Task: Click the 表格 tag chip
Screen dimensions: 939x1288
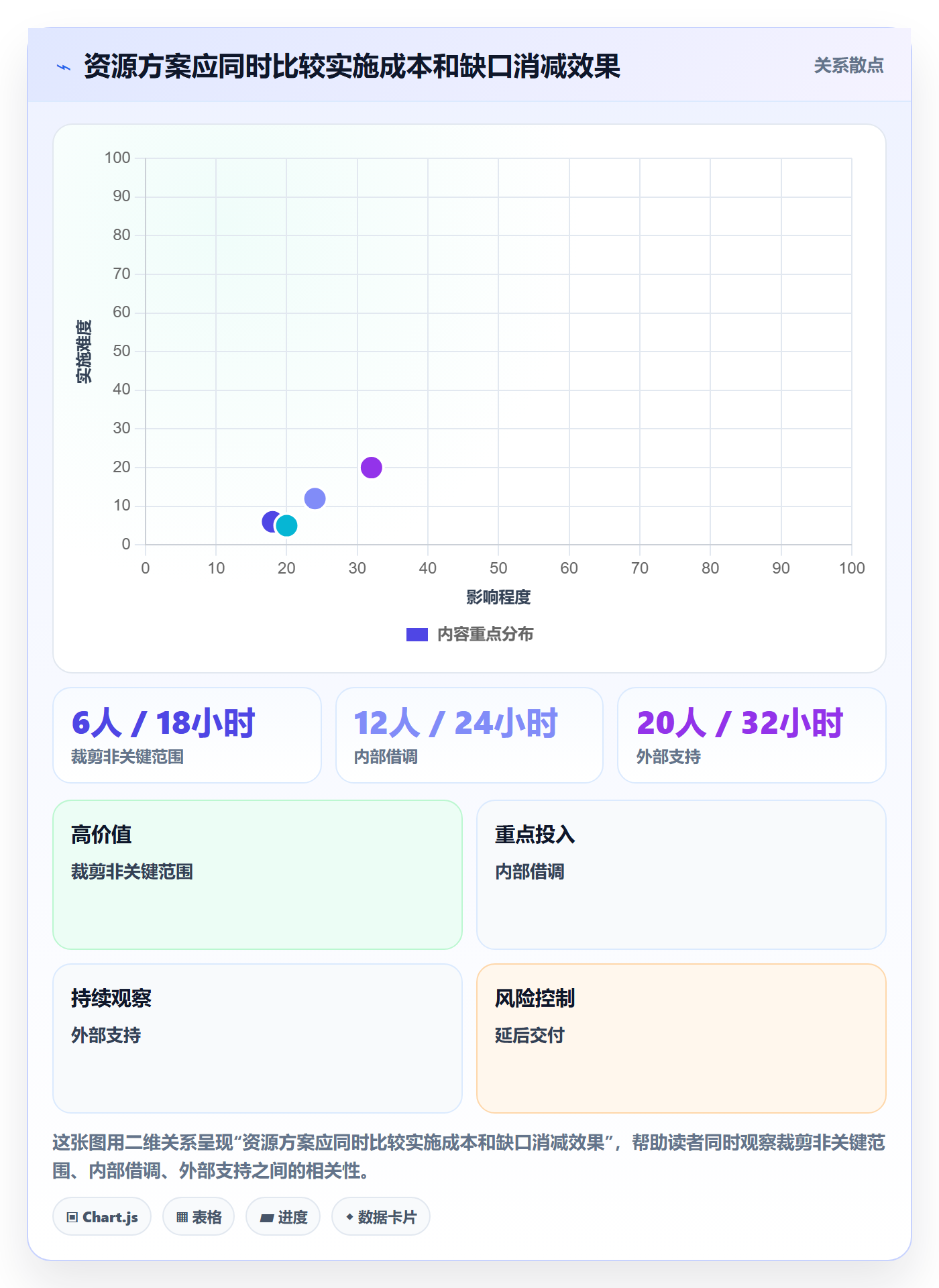Action: pyautogui.click(x=199, y=1217)
